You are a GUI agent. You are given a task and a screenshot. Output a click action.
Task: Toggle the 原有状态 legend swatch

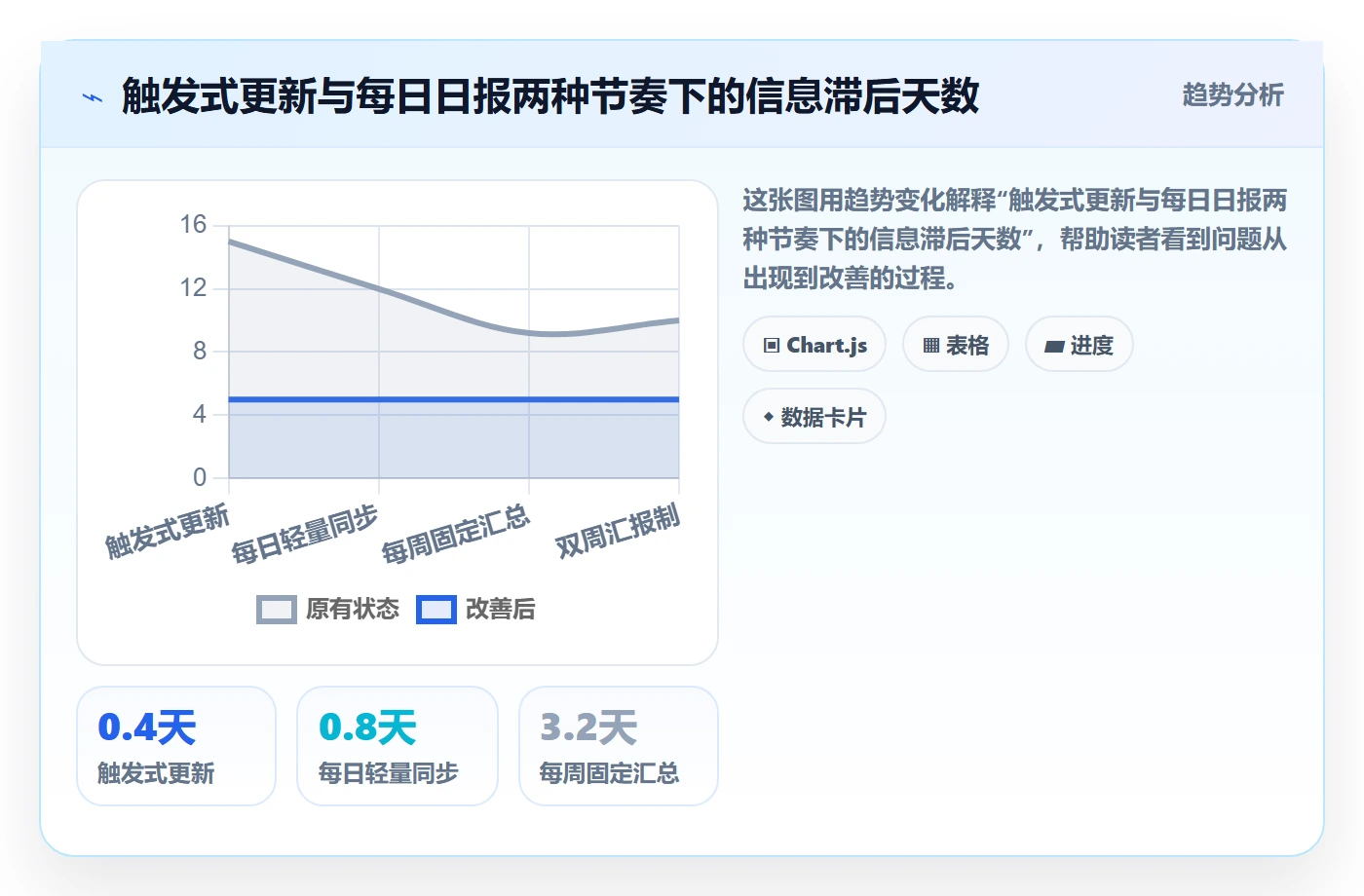[x=277, y=609]
